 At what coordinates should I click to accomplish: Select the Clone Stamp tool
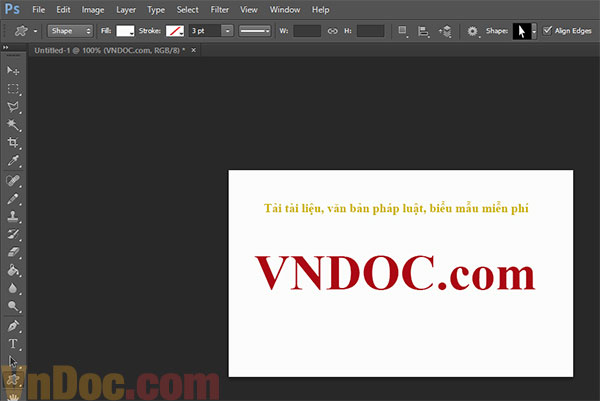[13, 216]
